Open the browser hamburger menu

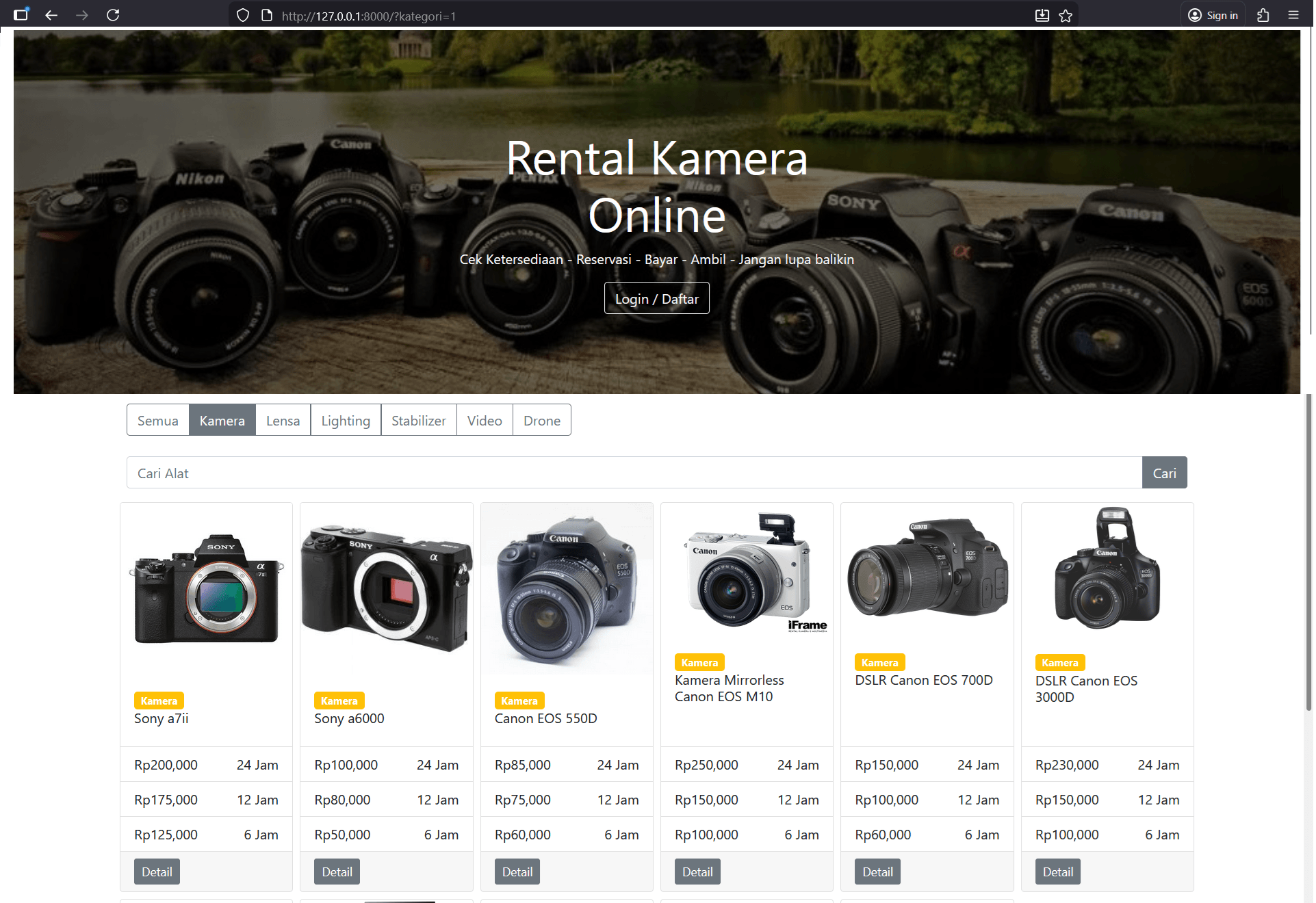[1293, 15]
